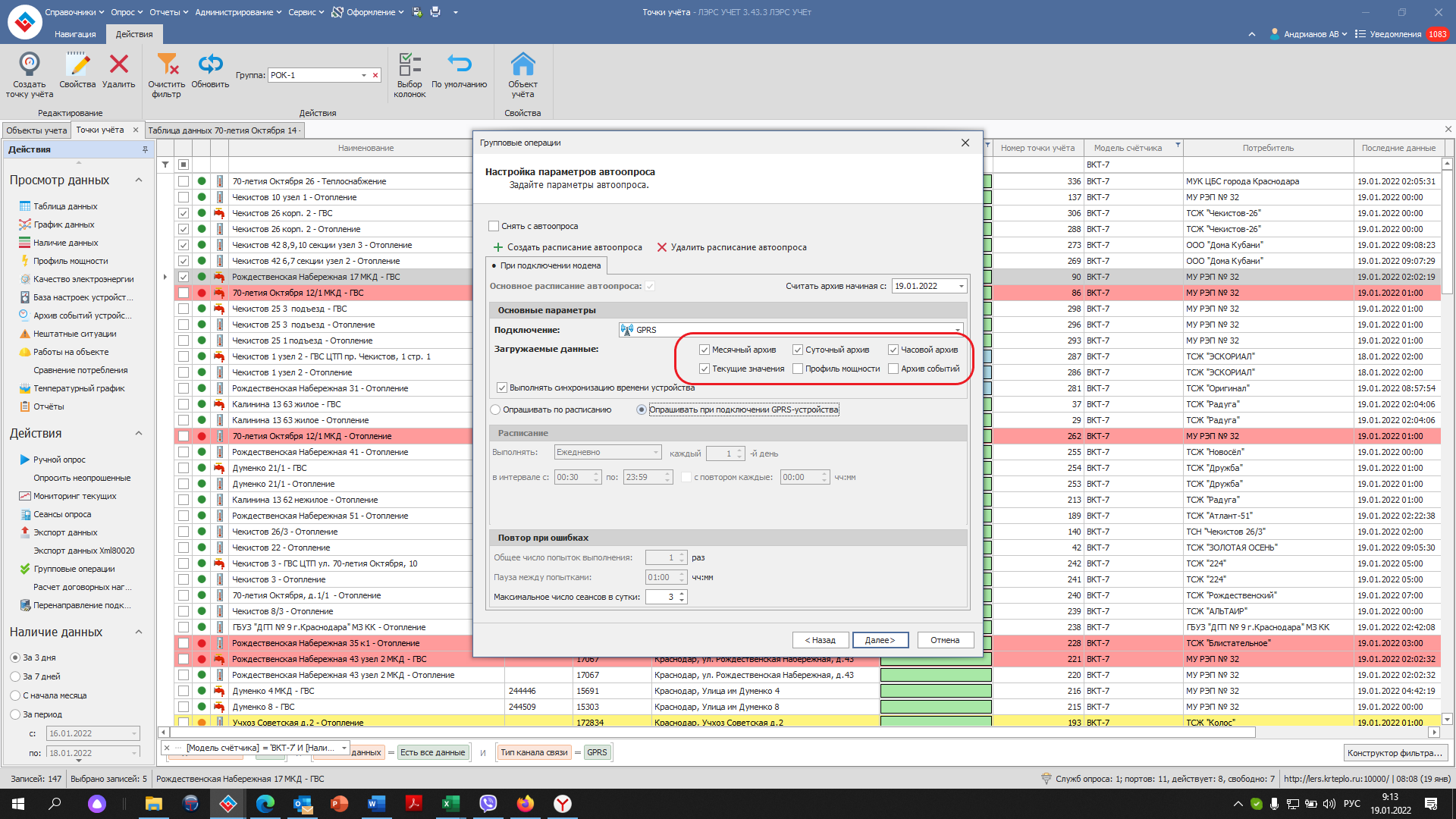Open Справочники menu

click(74, 12)
